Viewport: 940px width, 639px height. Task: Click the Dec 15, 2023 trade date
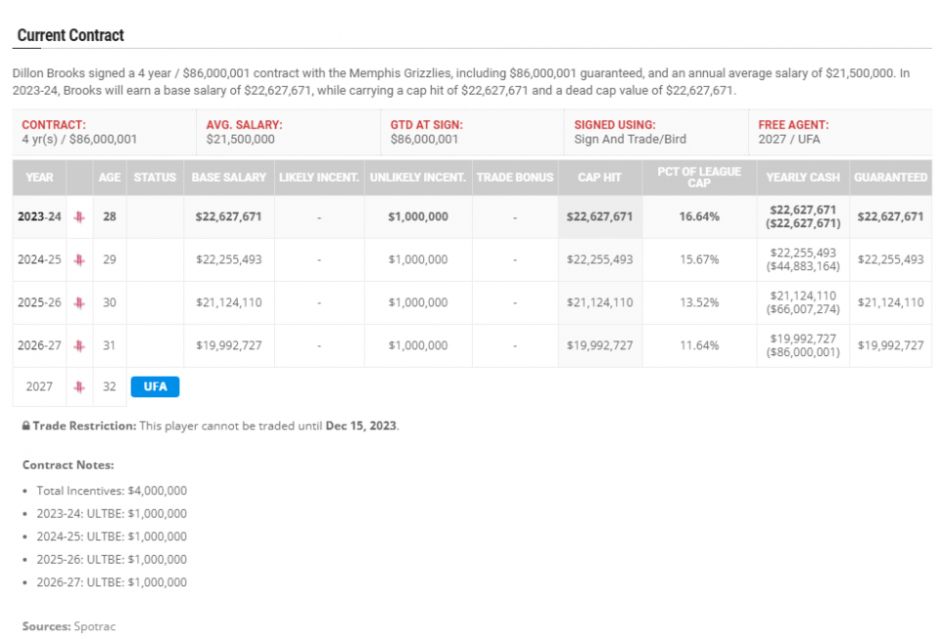pyautogui.click(x=361, y=426)
